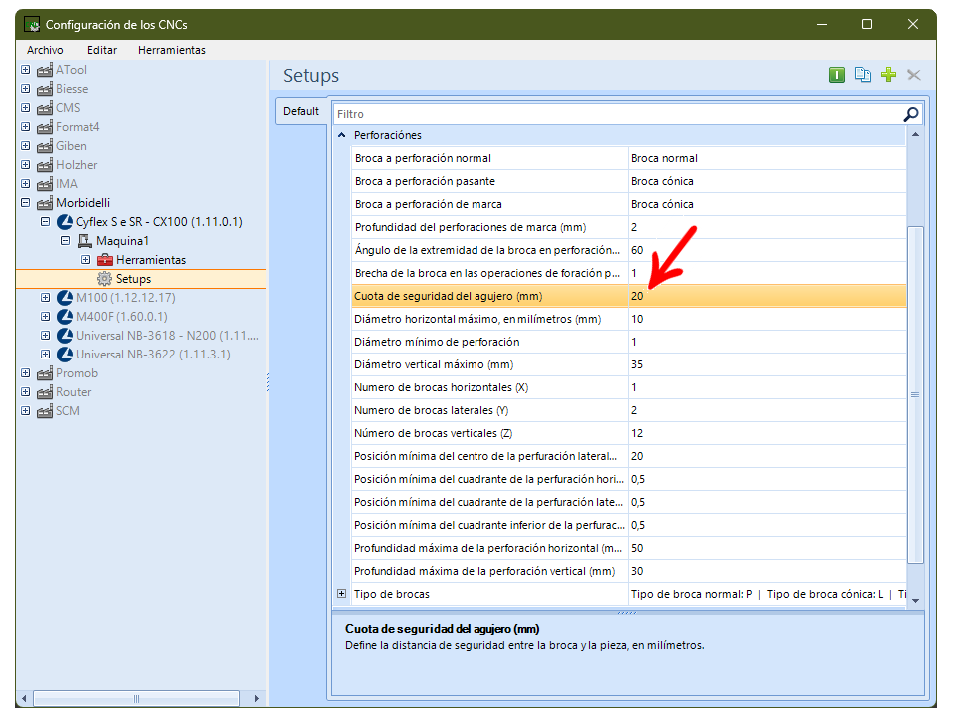Image resolution: width=953 pixels, height=726 pixels.
Task: Click the Biesse factory icon
Action: pyautogui.click(x=45, y=89)
